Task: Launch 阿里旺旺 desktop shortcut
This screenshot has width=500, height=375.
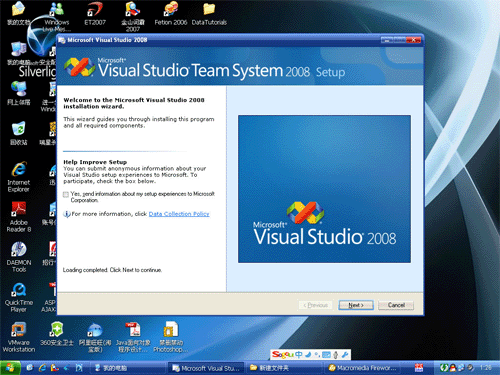Action: [x=95, y=337]
